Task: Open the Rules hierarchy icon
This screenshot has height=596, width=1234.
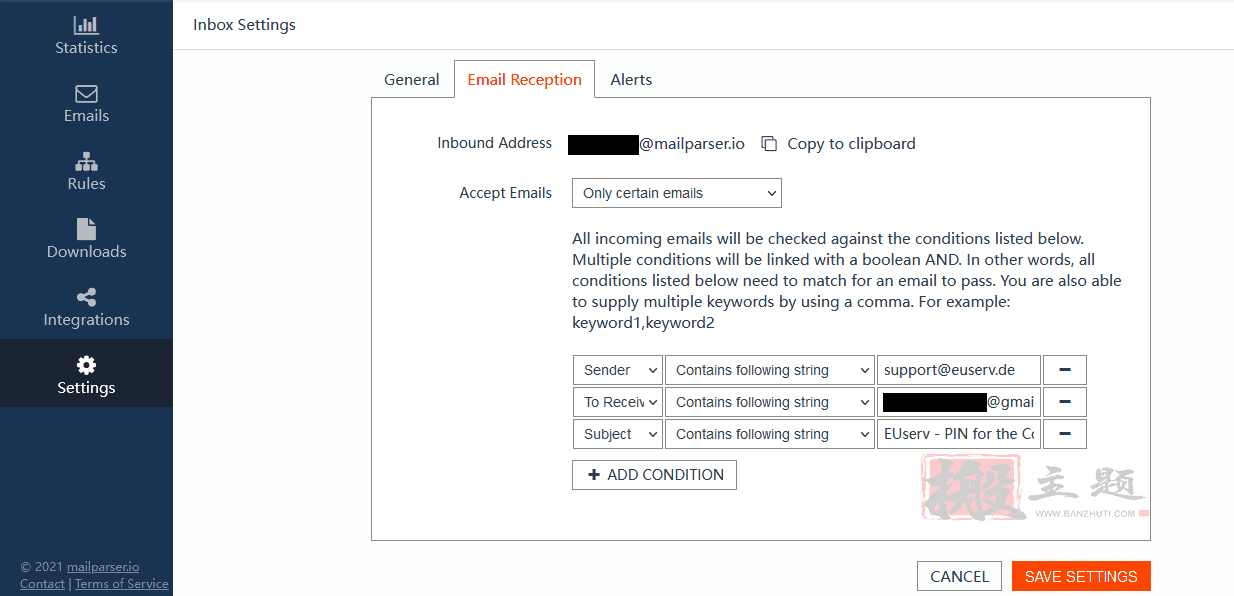Action: (x=86, y=162)
